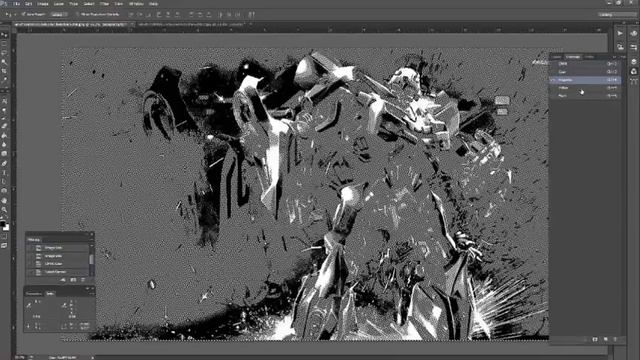Open the Help menu
640x360 pixels.
pyautogui.click(x=153, y=4)
